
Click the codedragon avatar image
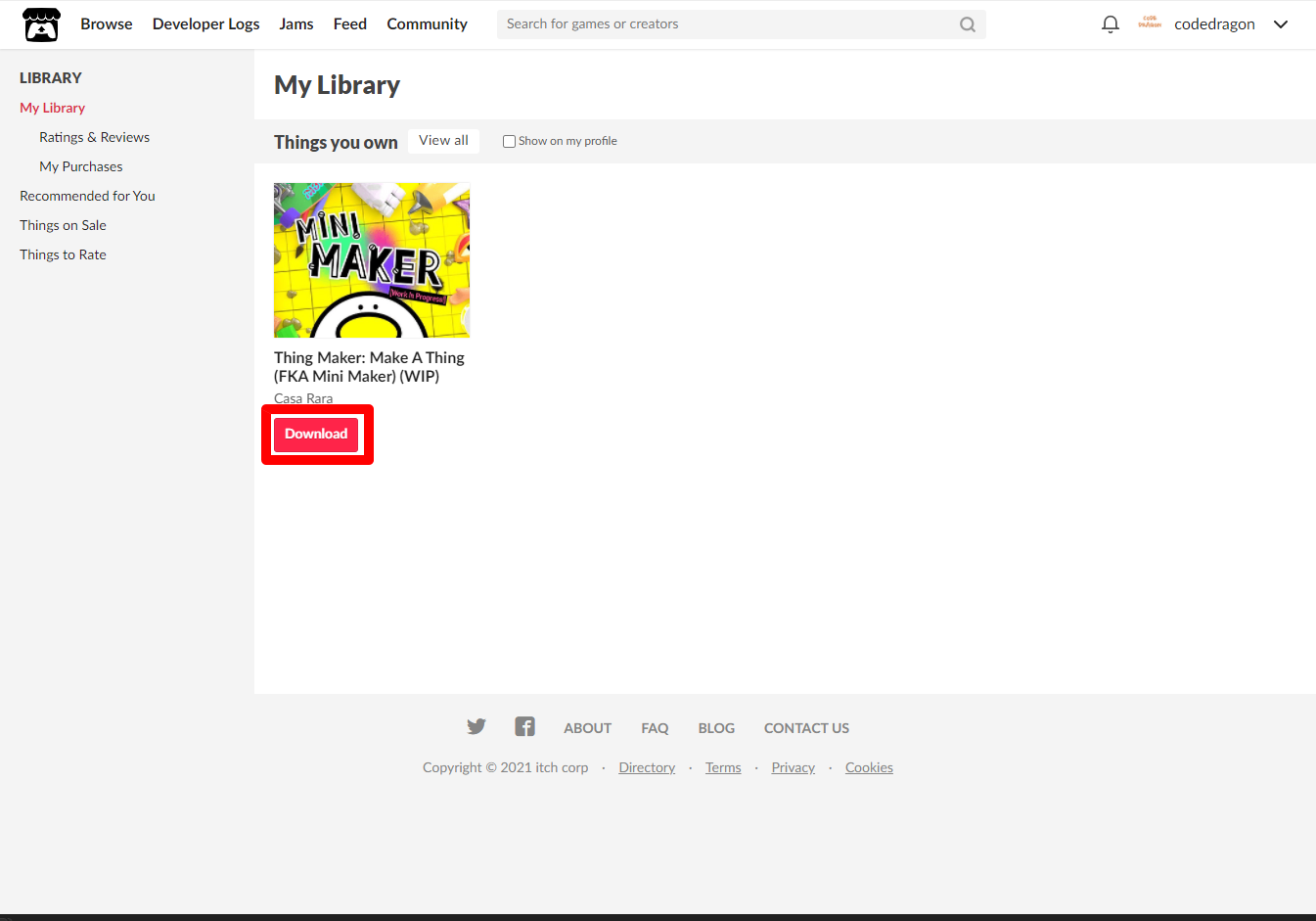pos(1150,23)
